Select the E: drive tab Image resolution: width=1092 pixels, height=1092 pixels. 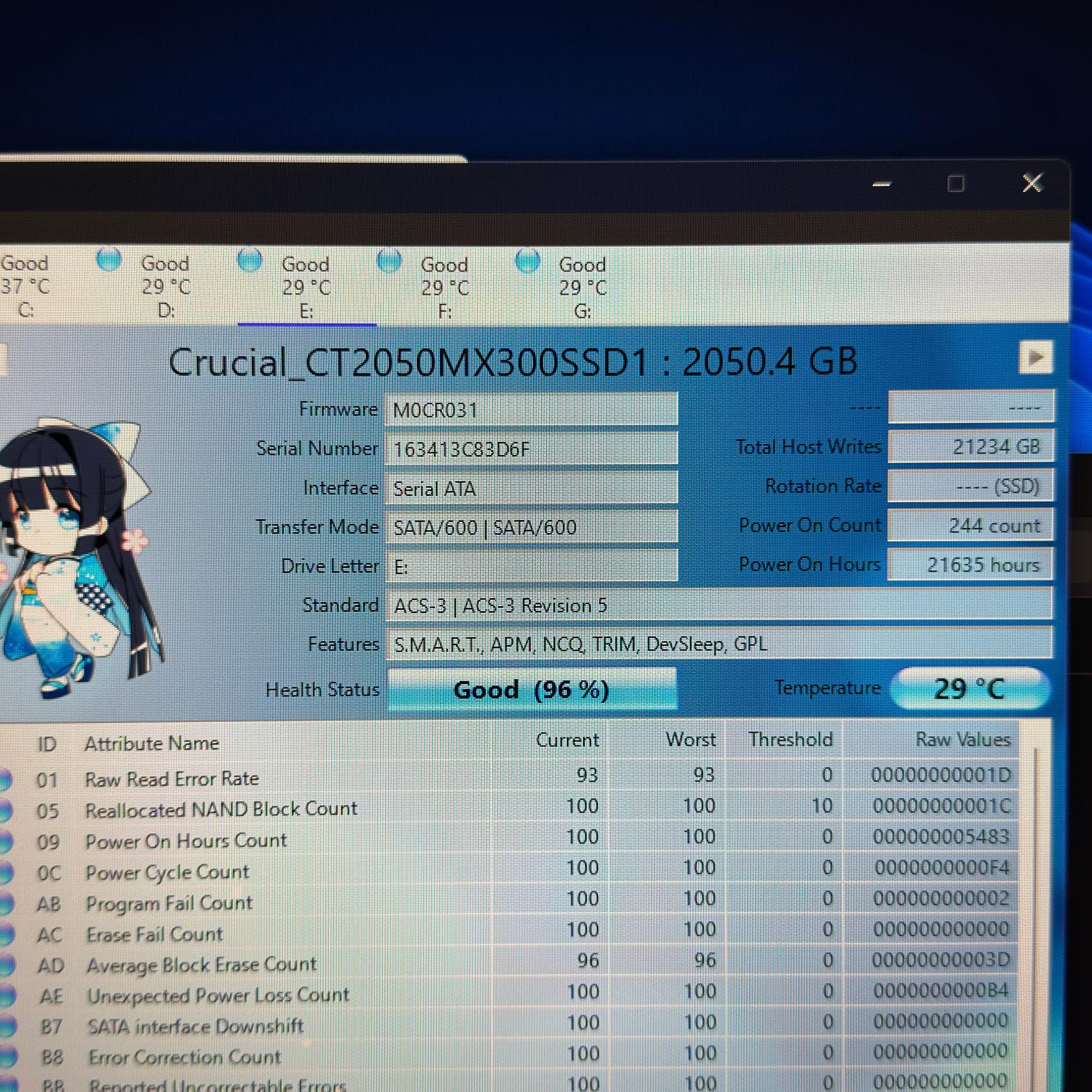pos(307,286)
